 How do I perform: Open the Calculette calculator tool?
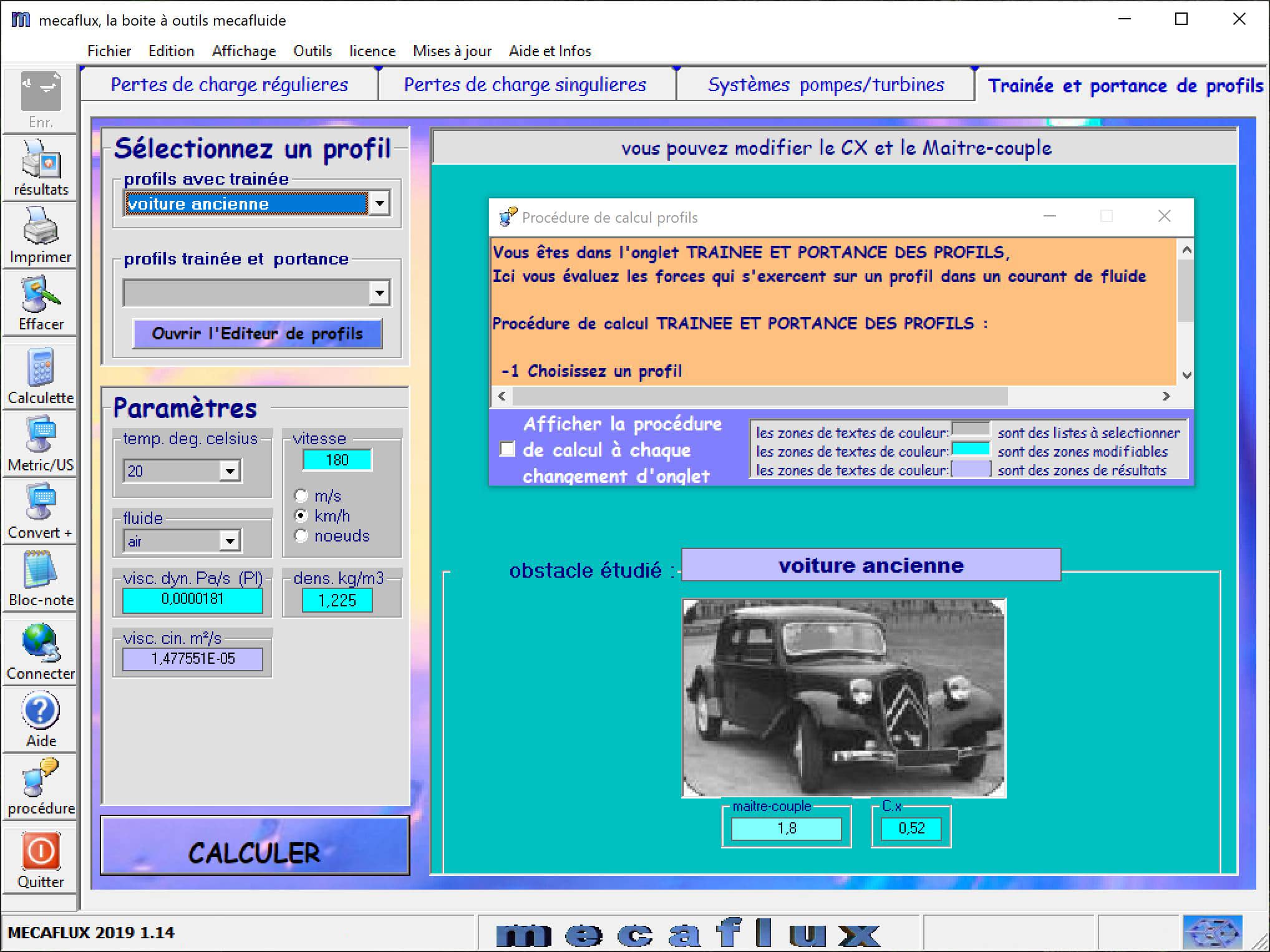click(41, 374)
